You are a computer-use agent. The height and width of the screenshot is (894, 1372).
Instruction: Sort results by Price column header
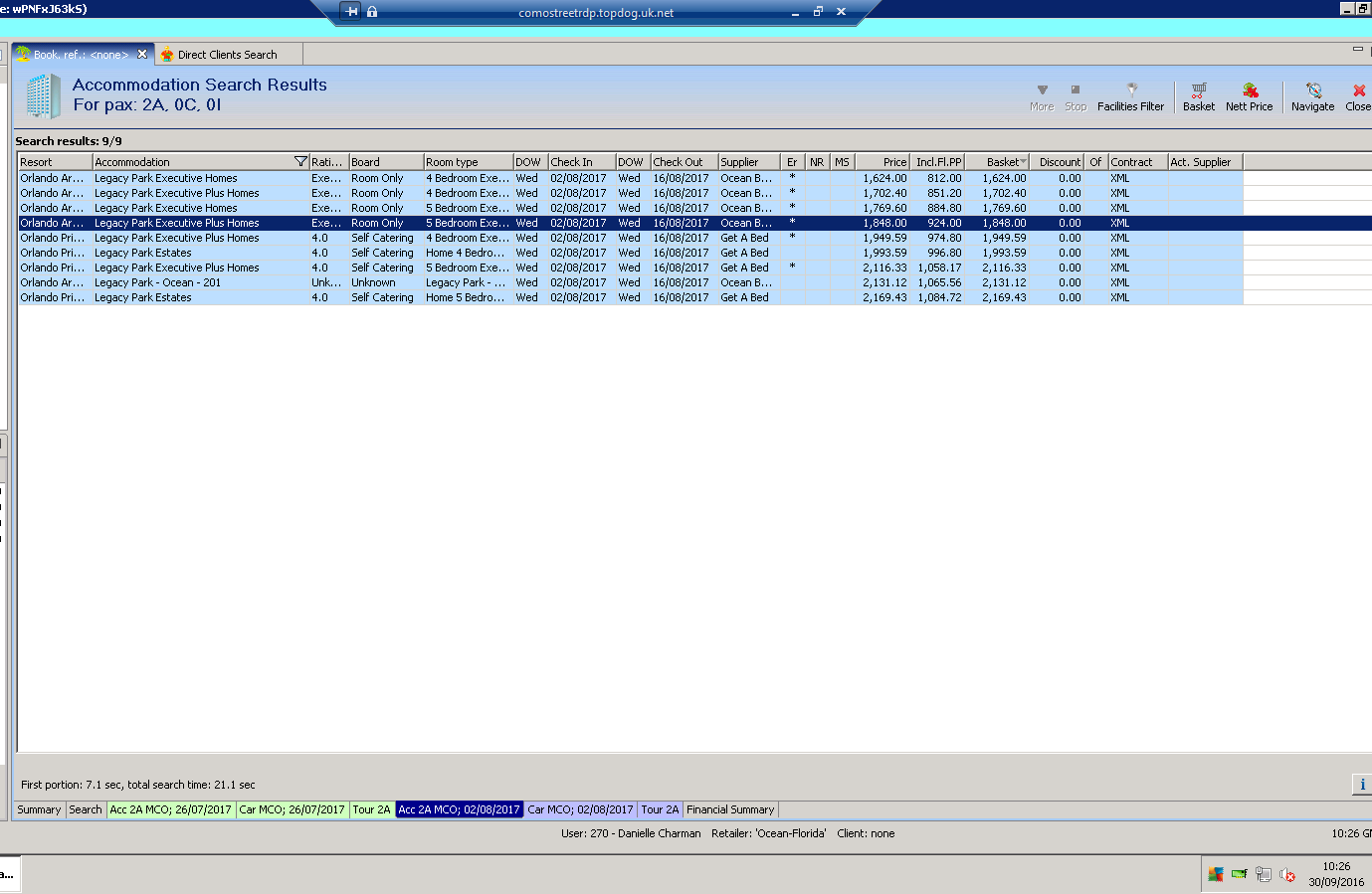point(883,162)
